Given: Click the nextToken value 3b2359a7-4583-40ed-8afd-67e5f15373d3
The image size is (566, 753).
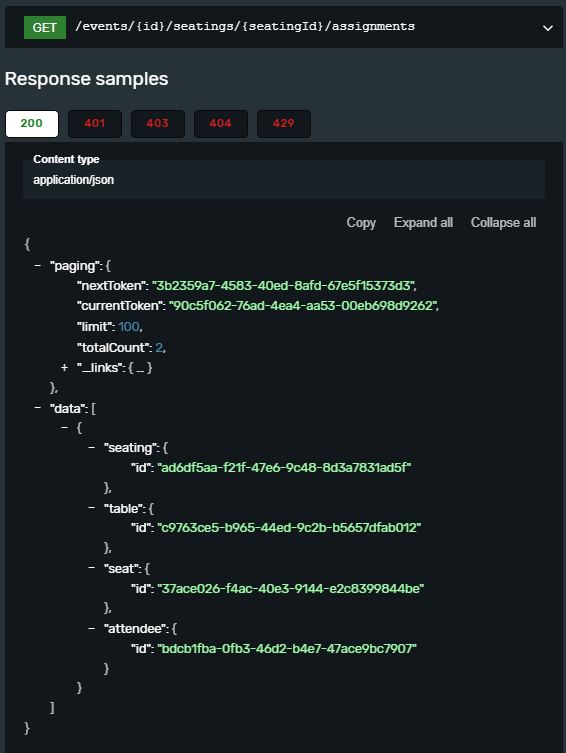Looking at the screenshot, I should 283,286.
